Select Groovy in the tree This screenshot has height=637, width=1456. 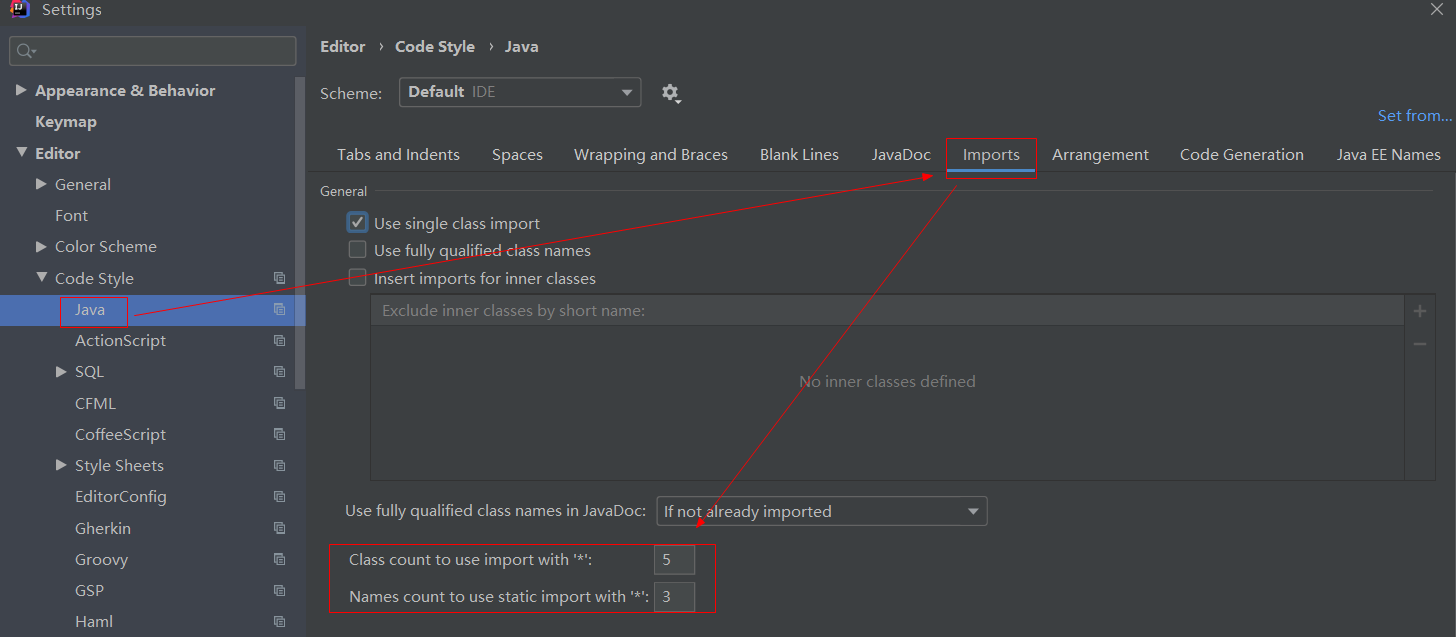(x=101, y=560)
